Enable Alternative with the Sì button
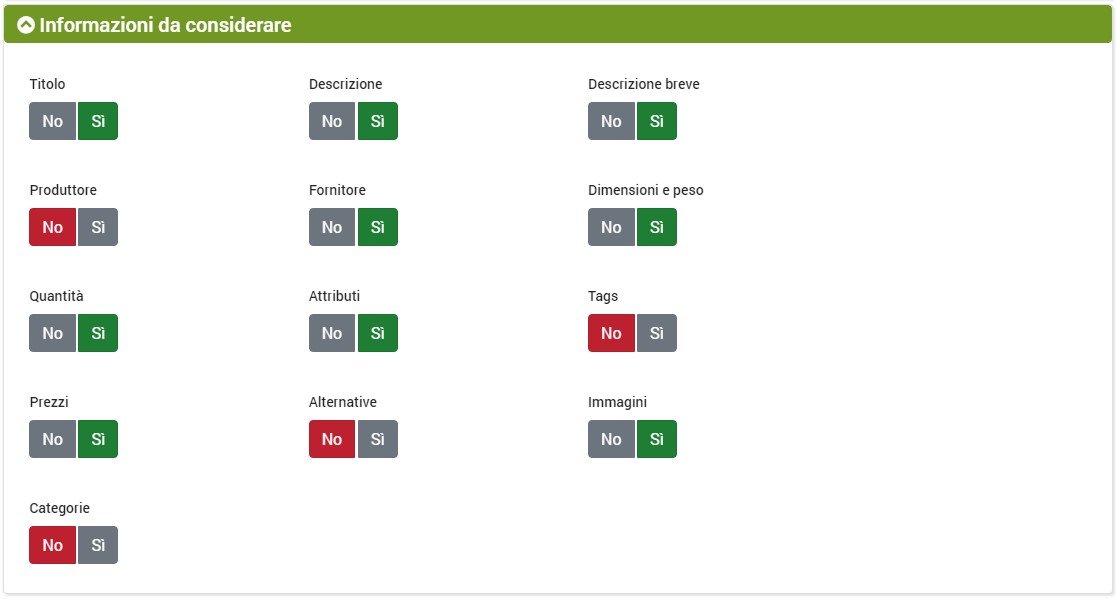Viewport: 1117px width, 599px height. (377, 439)
